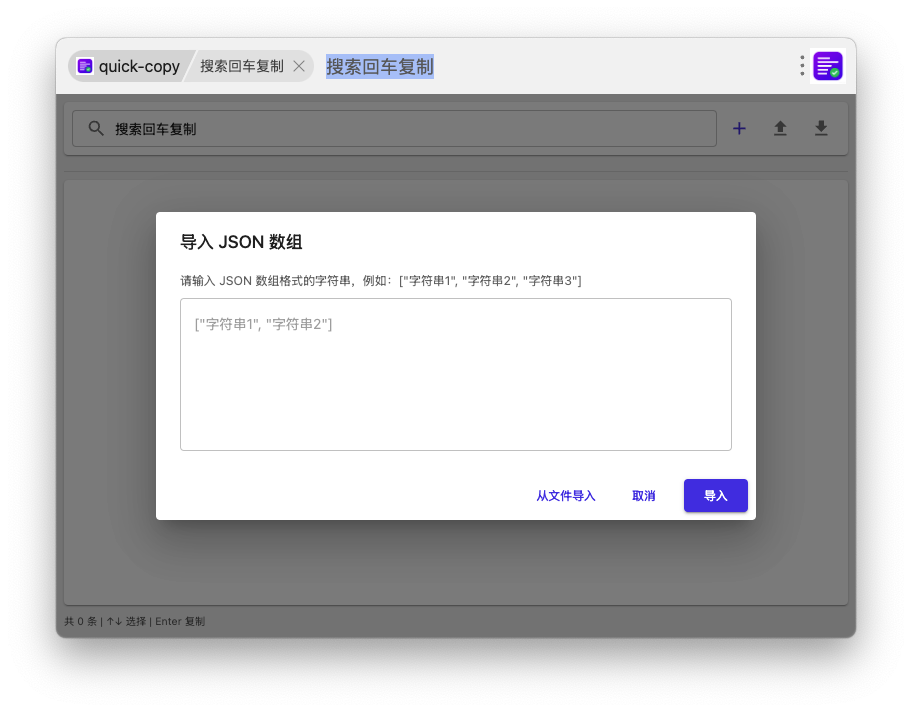Click inside the JSON array text area
912x712 pixels.
click(455, 385)
